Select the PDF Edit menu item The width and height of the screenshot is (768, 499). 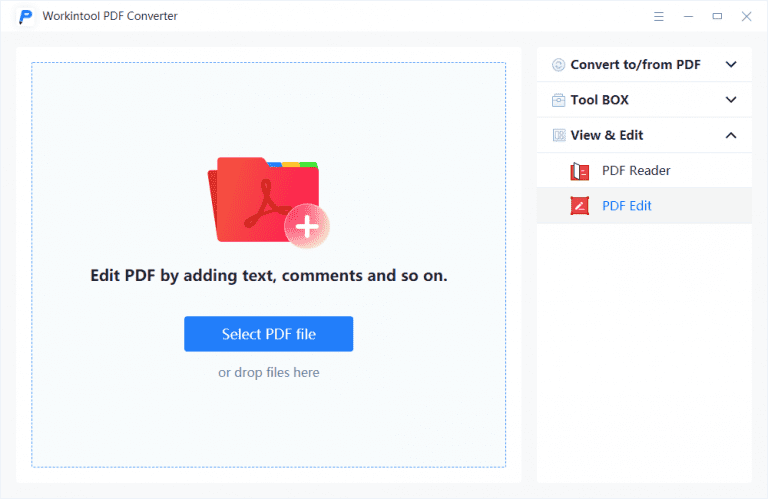point(627,206)
